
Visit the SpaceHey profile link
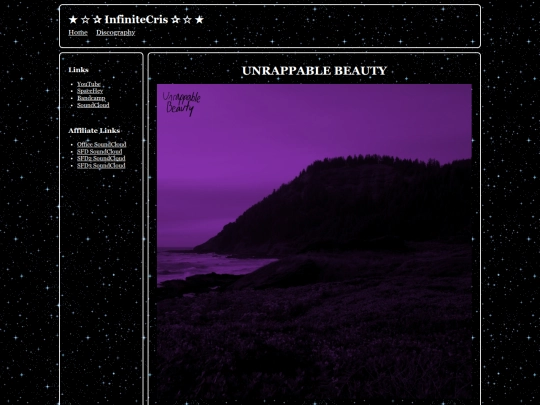[90, 91]
